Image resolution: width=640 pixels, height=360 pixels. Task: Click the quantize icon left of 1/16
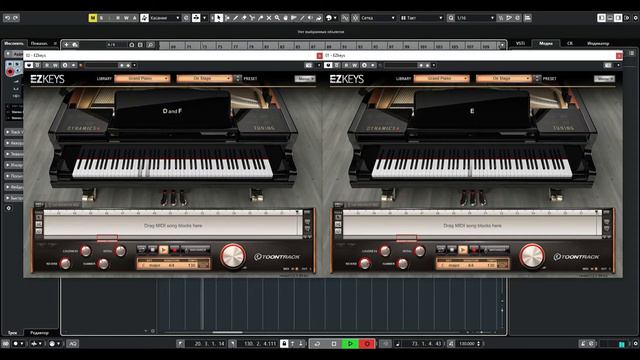(x=451, y=18)
